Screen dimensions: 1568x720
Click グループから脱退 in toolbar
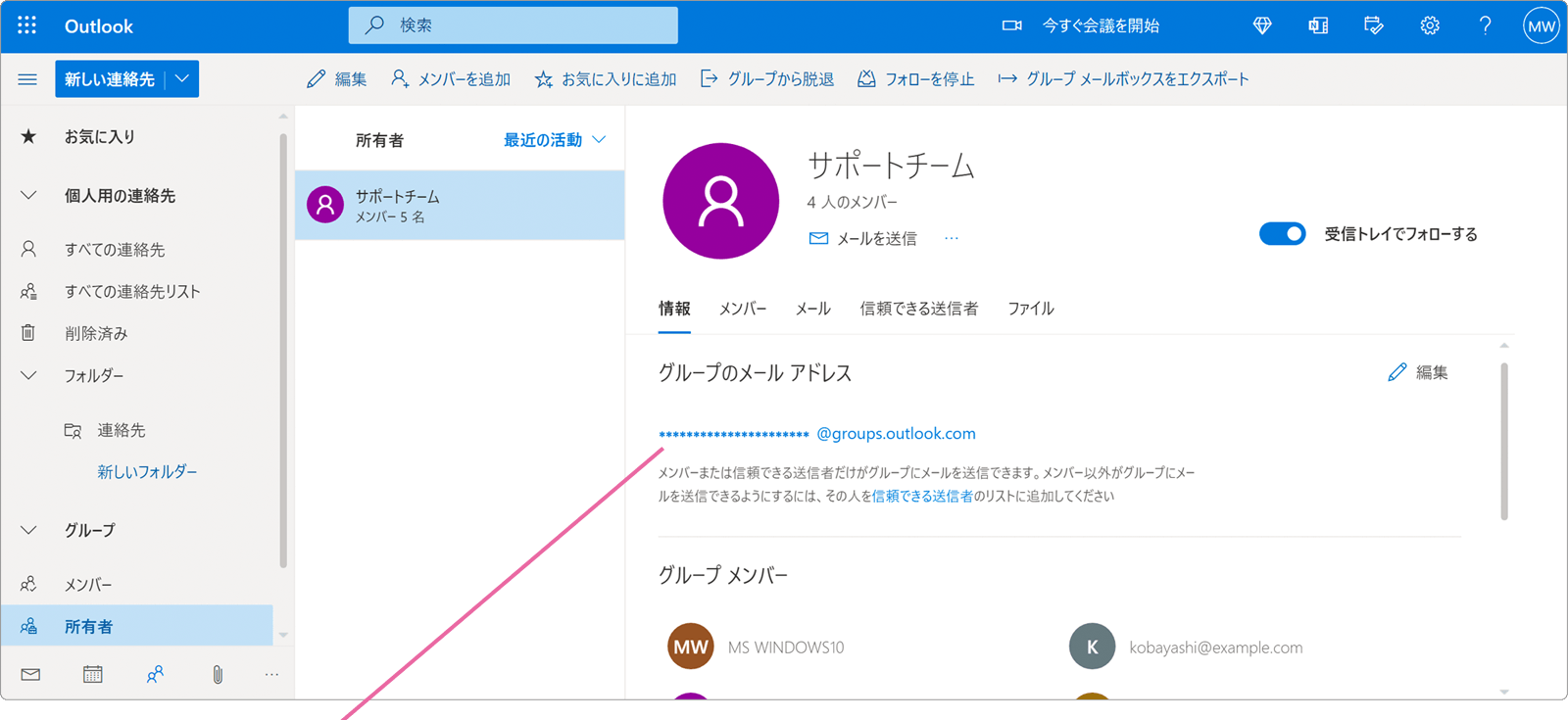(x=767, y=79)
